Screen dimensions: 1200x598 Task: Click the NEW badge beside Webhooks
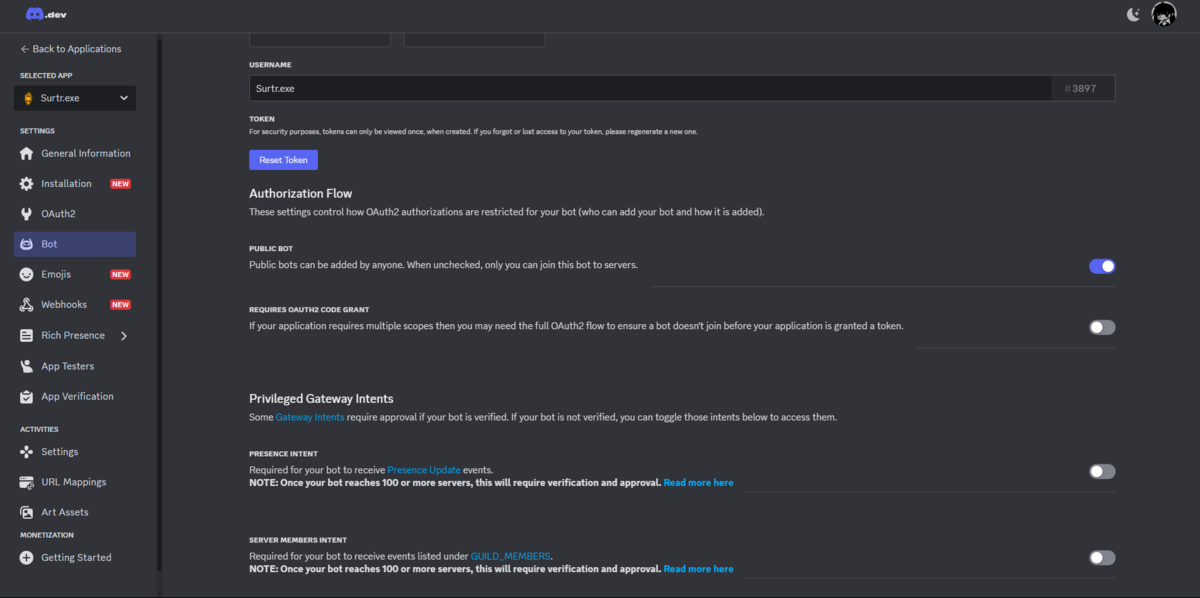tap(120, 305)
